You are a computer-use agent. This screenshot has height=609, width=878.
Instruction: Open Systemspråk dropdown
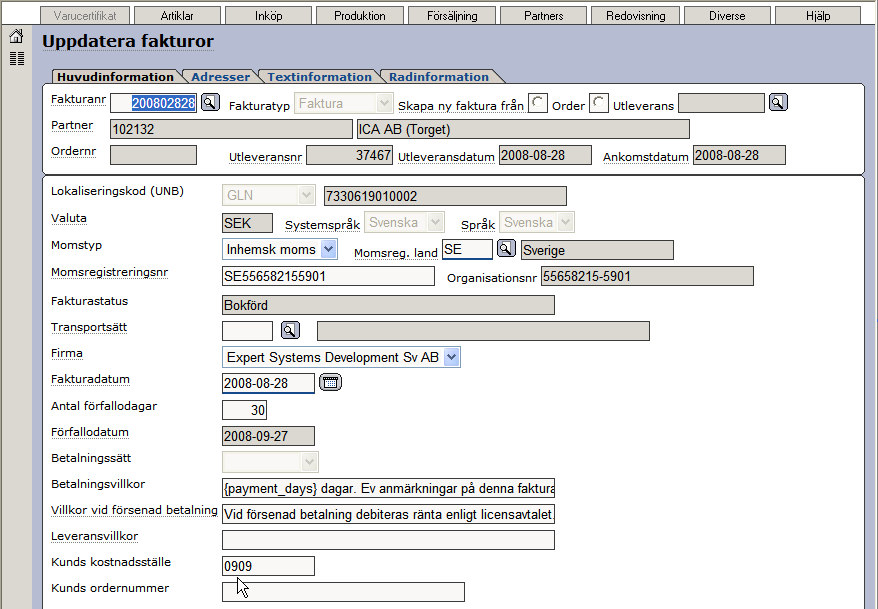pos(404,222)
